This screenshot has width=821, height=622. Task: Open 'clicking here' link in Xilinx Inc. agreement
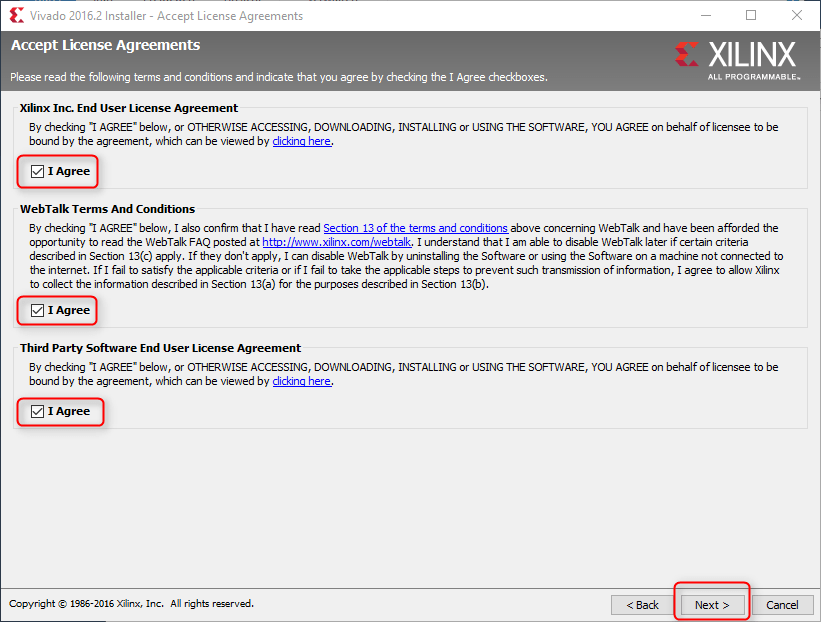(301, 142)
